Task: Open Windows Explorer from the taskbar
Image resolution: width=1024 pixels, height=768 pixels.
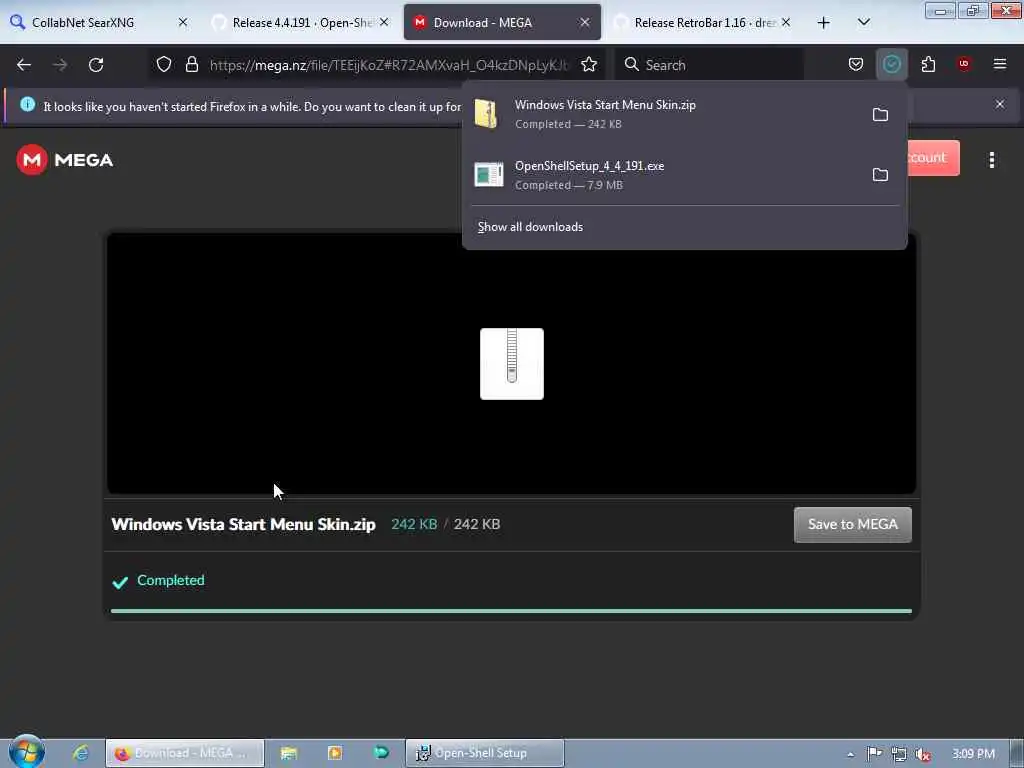Action: point(289,753)
